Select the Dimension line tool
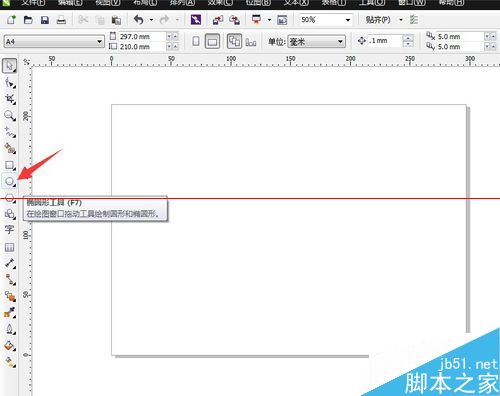This screenshot has width=500, height=396. tap(10, 263)
